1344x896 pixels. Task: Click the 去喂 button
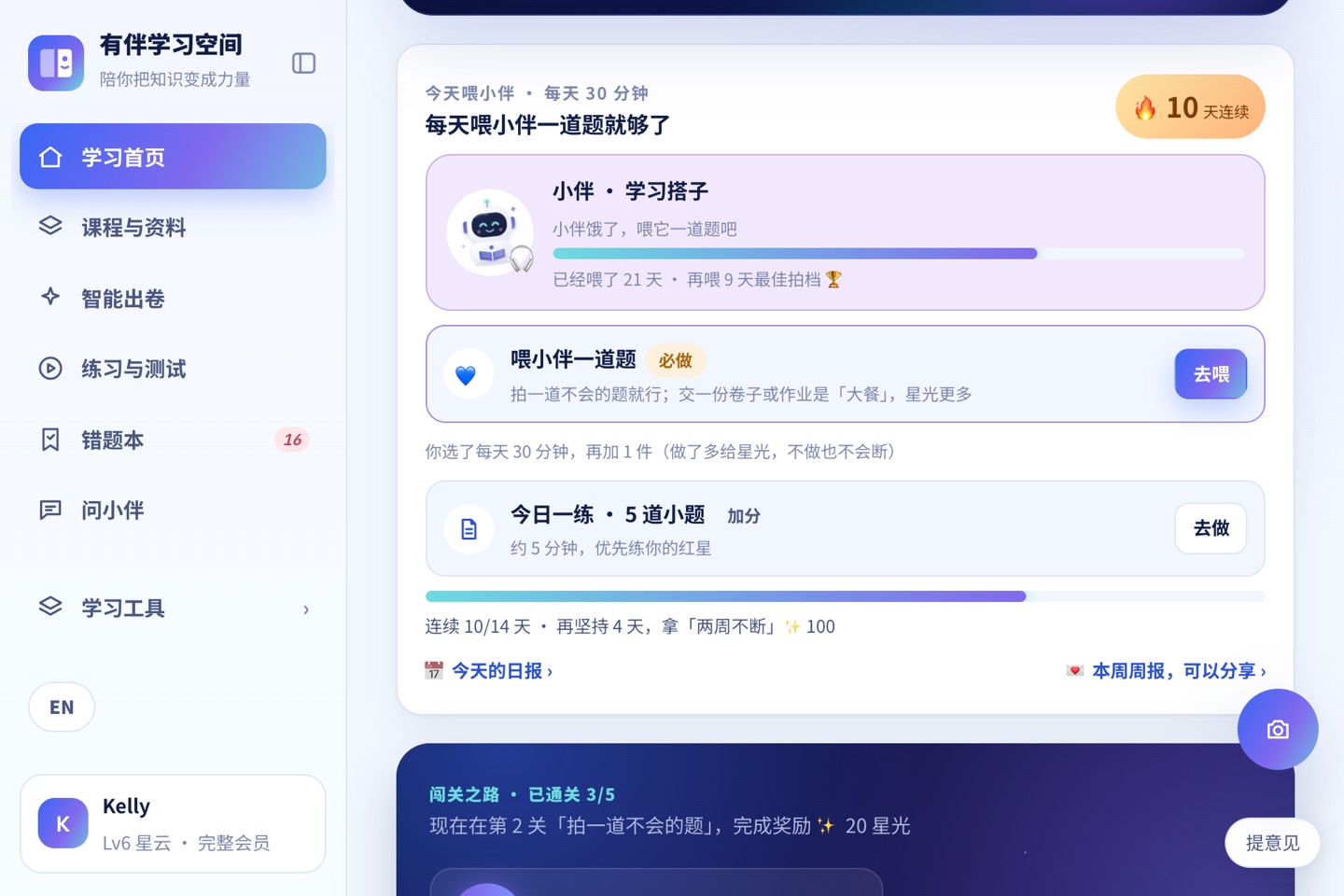click(x=1211, y=374)
